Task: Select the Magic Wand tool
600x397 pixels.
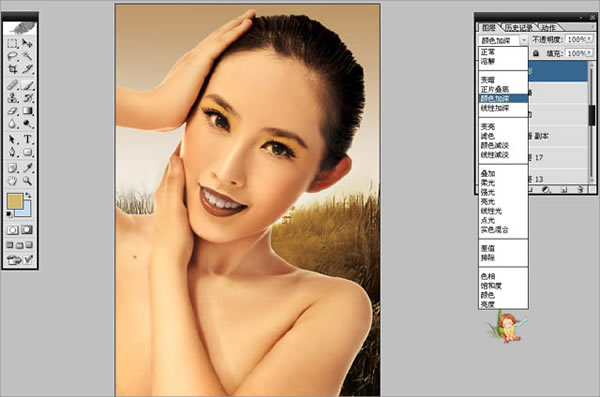Action: coord(27,56)
